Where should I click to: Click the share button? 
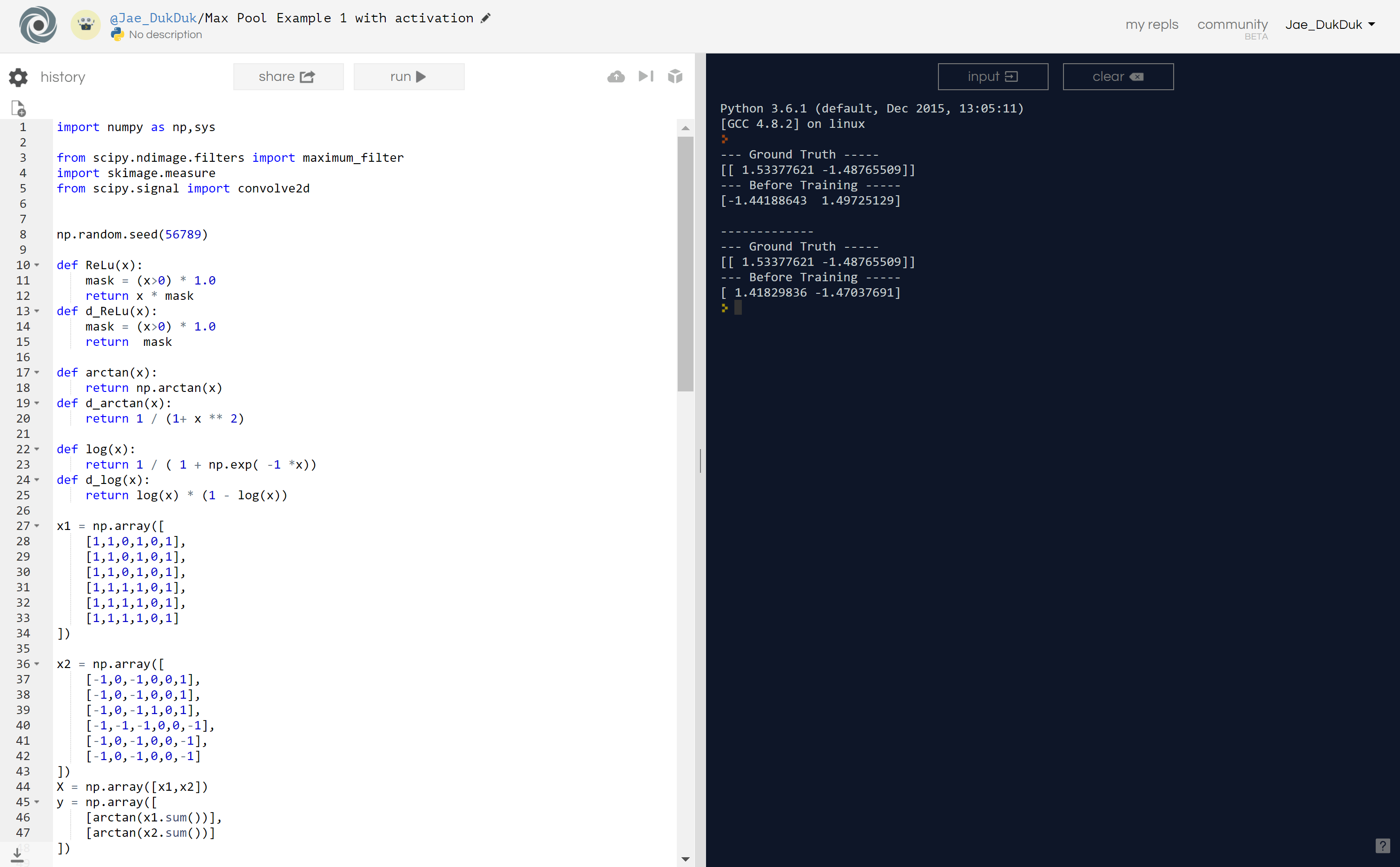(x=288, y=76)
